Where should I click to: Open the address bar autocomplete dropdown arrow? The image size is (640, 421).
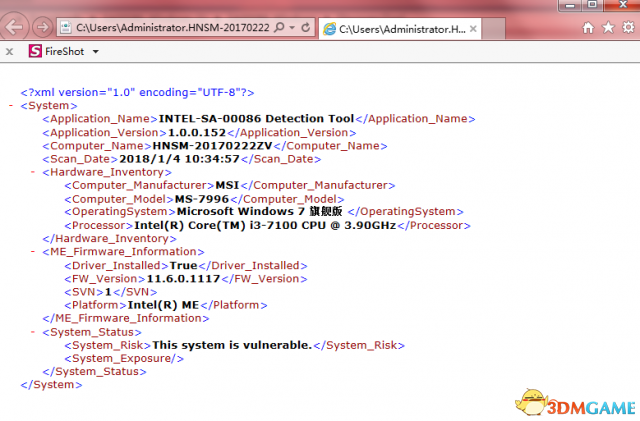[291, 29]
